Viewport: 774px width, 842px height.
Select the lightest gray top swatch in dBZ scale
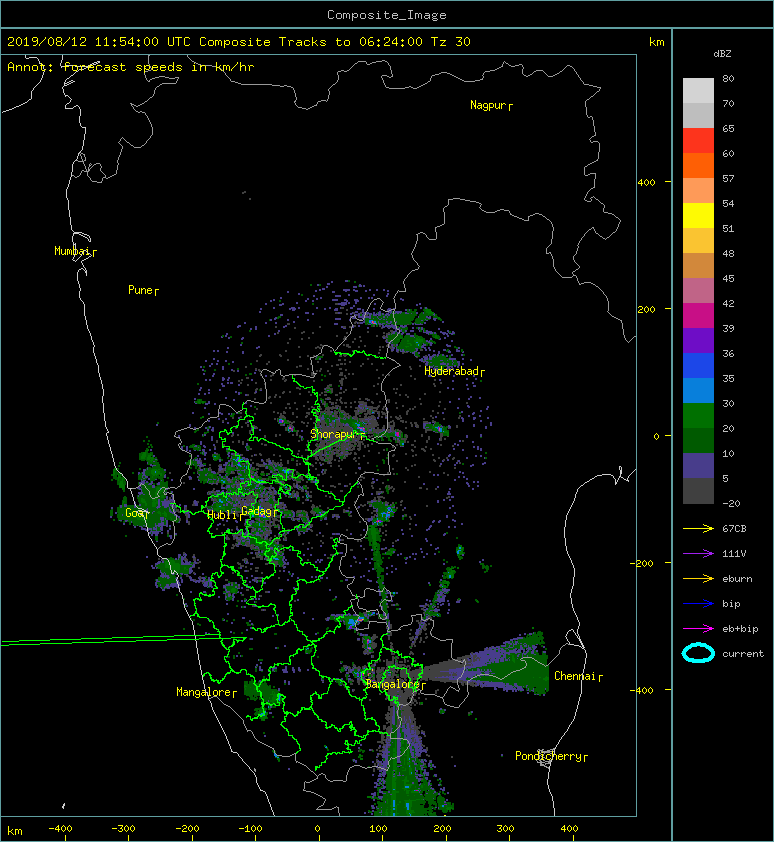[698, 90]
